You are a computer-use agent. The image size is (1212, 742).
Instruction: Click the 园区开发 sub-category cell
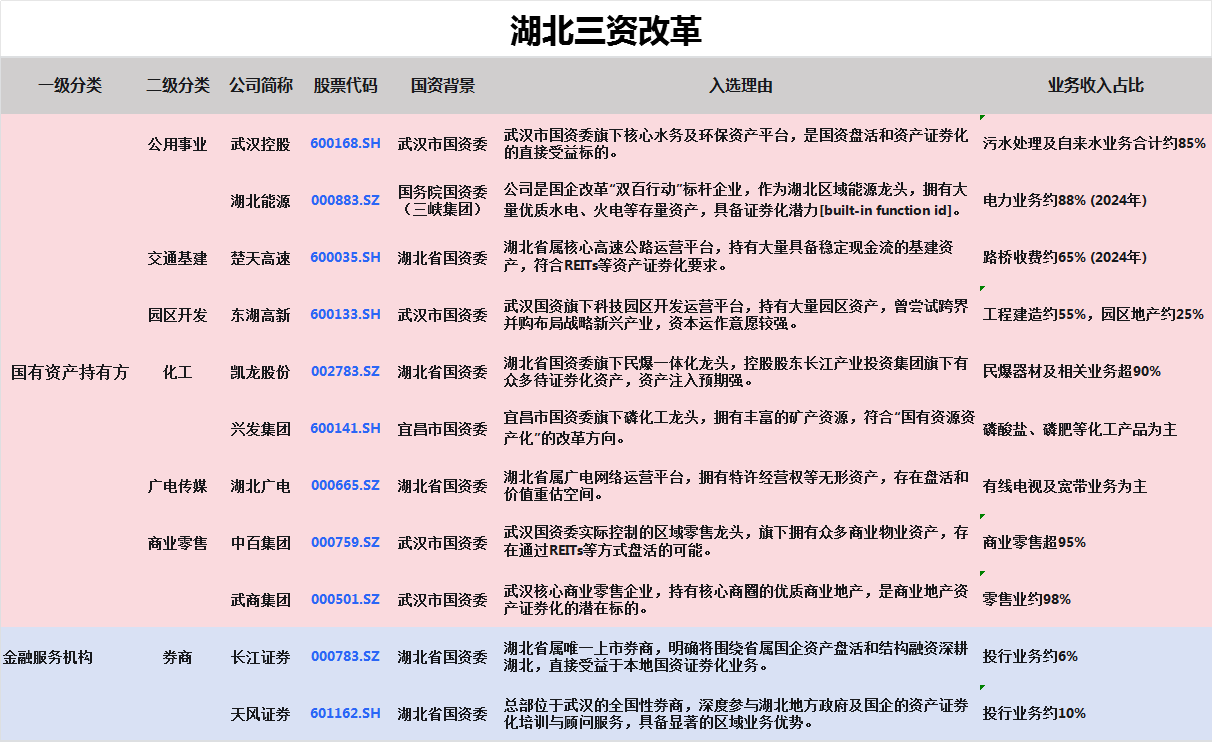[x=178, y=315]
